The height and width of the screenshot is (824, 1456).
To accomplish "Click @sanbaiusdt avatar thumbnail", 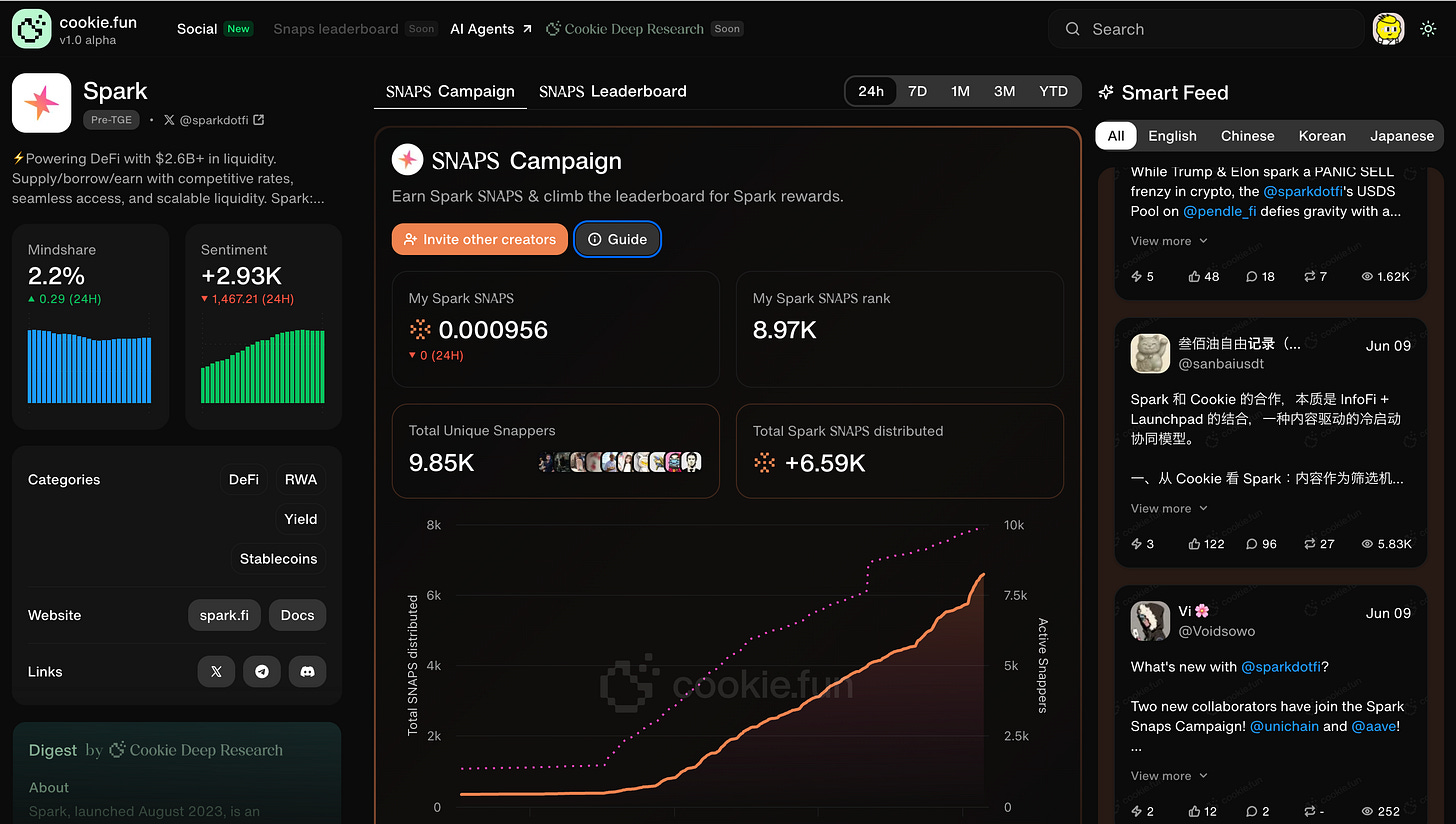I will (1150, 354).
